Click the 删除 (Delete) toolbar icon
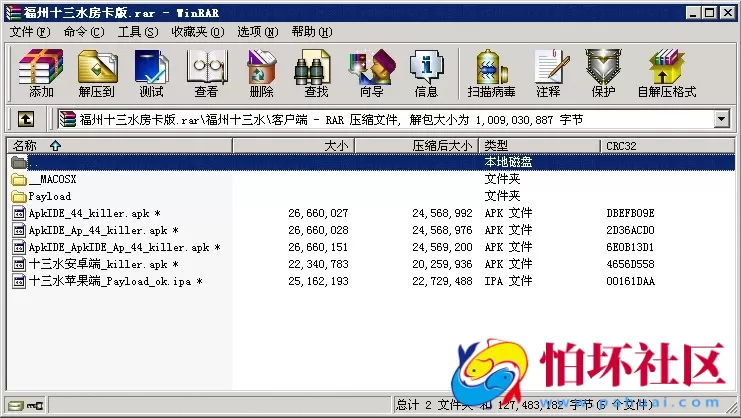741x418 pixels. (x=261, y=73)
